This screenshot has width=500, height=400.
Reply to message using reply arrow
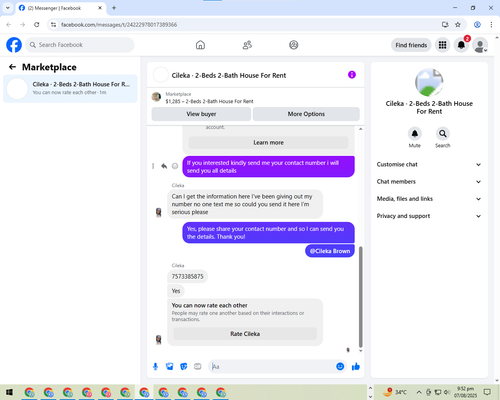pos(164,166)
